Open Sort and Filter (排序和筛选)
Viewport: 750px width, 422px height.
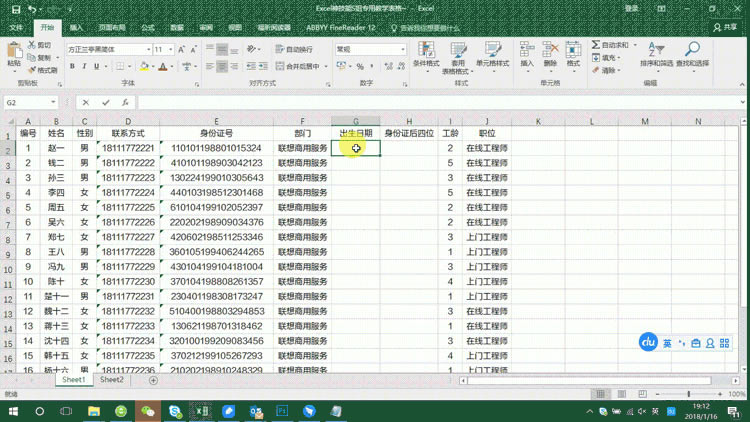pos(656,54)
